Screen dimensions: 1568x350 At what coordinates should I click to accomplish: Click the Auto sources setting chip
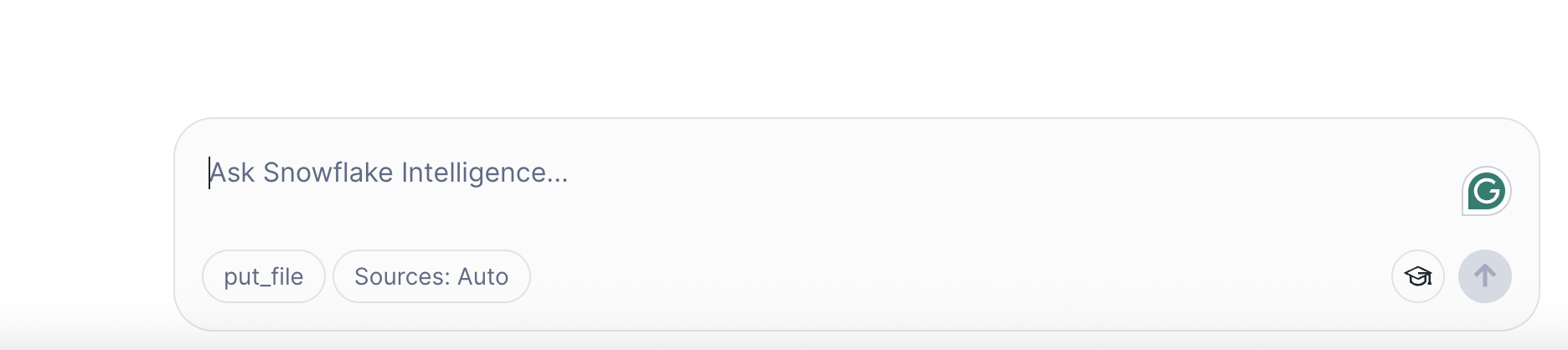click(431, 276)
